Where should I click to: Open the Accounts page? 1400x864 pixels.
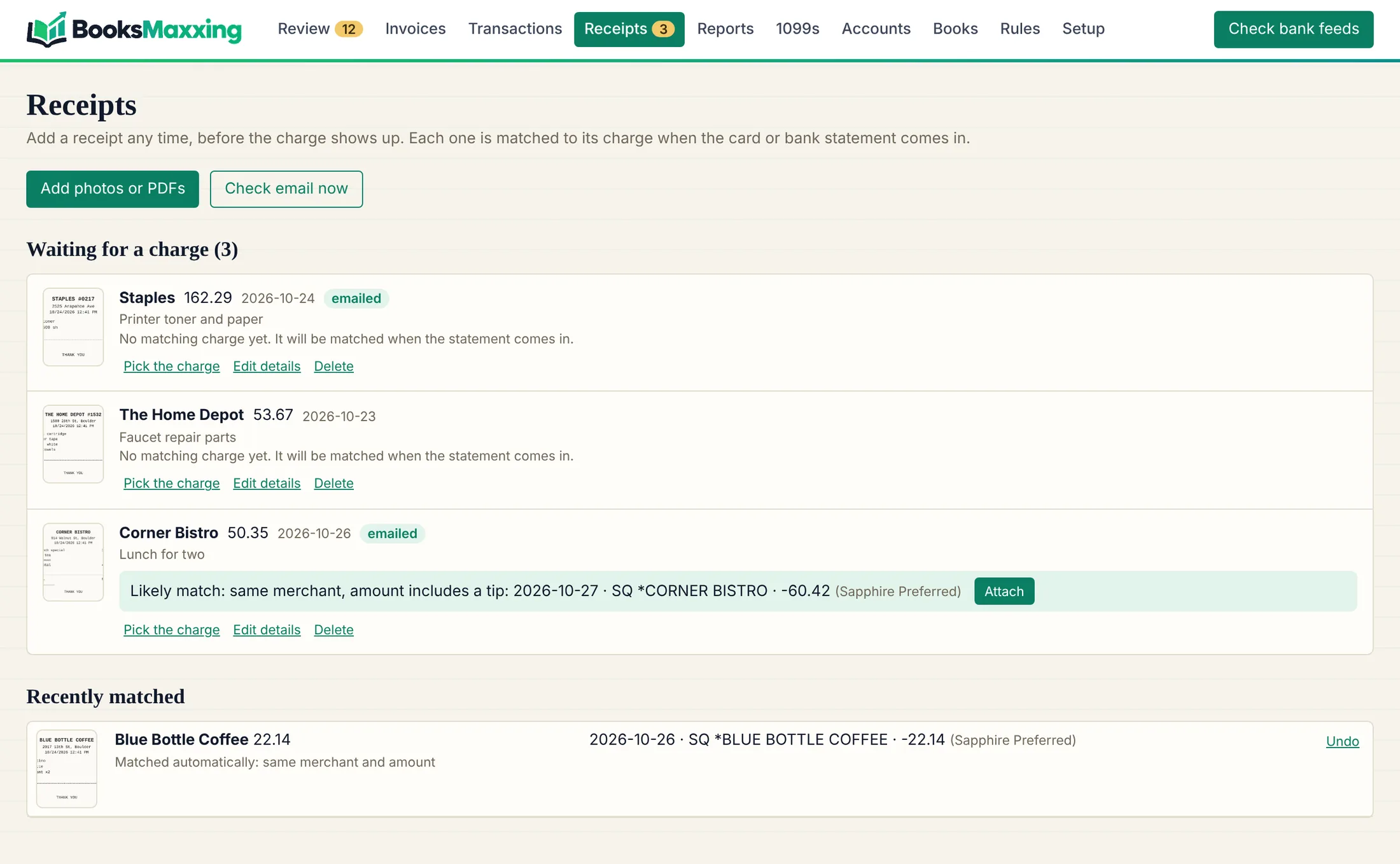(x=876, y=29)
